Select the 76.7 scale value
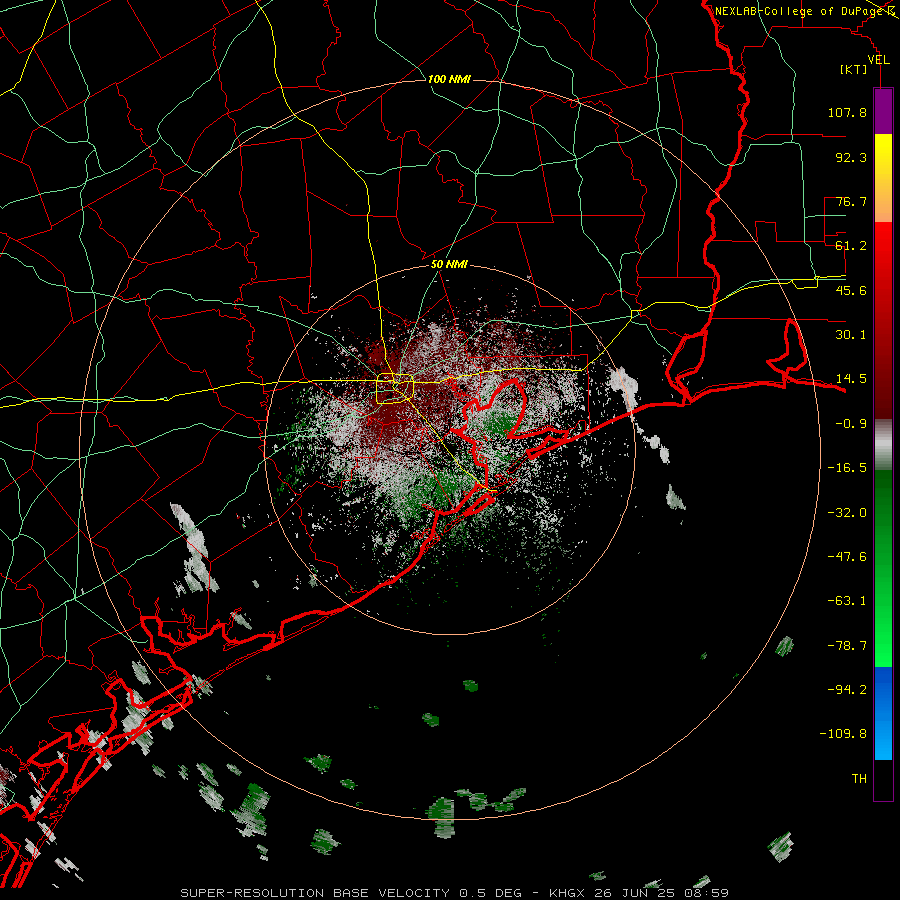 (851, 201)
